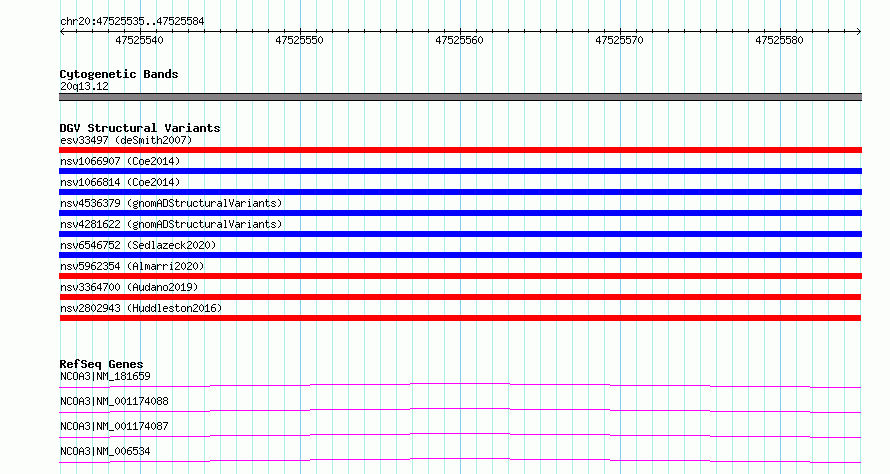Click the red bar for esv33497
This screenshot has width=890, height=474.
point(460,150)
